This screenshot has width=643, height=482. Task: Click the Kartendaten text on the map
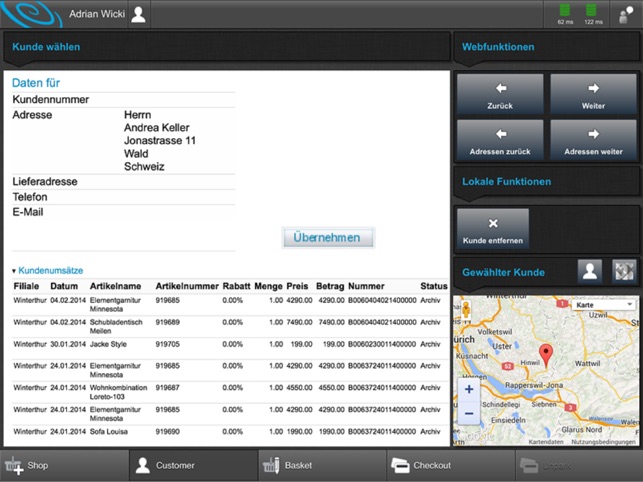546,442
